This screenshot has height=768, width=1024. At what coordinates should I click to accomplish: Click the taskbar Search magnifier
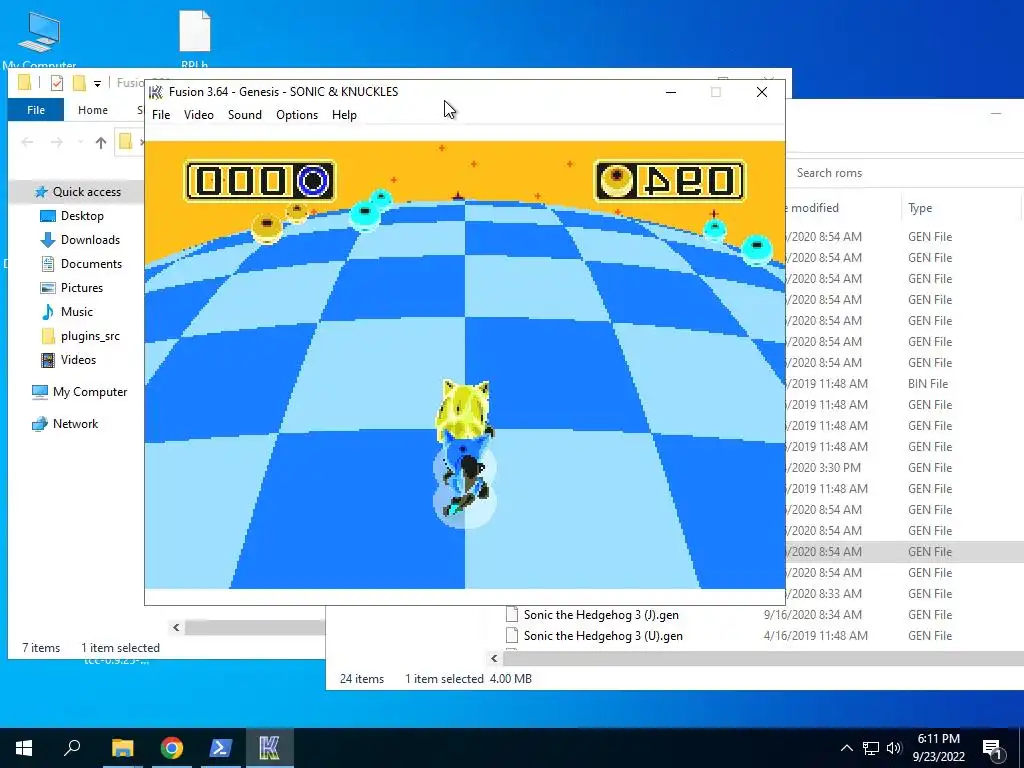tap(72, 748)
